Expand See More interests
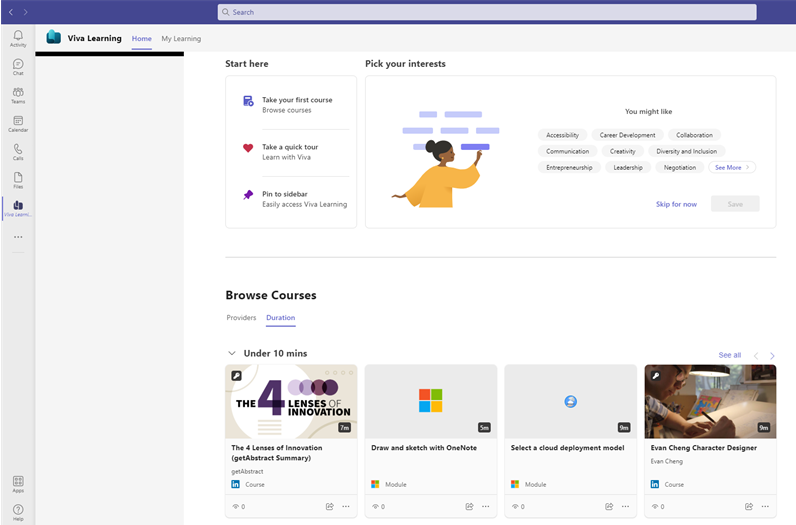 (x=732, y=168)
